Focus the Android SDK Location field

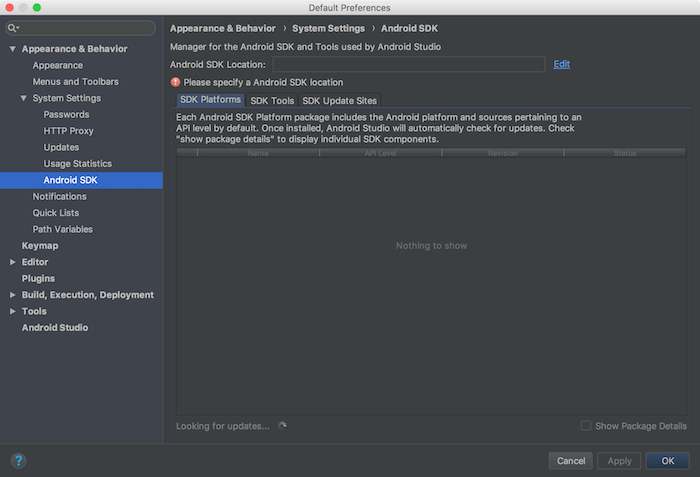408,64
